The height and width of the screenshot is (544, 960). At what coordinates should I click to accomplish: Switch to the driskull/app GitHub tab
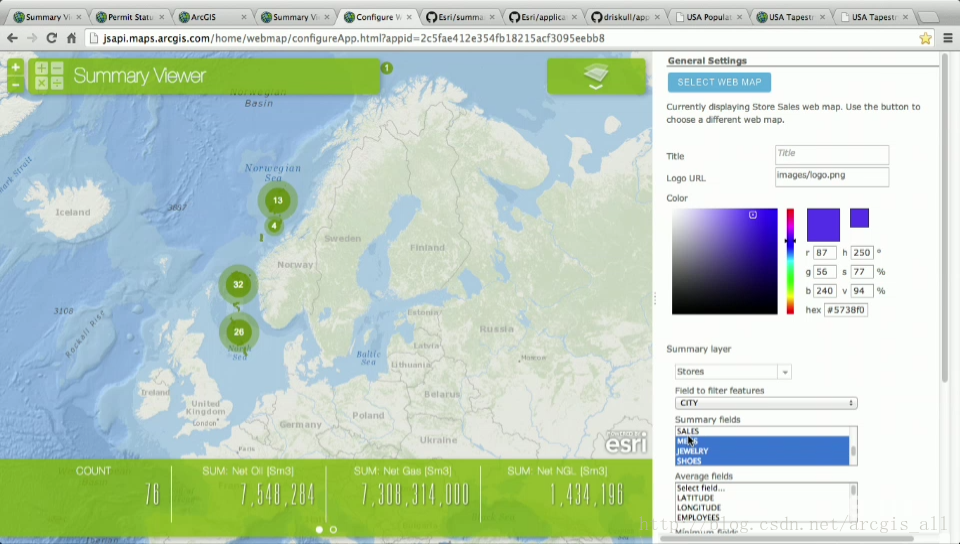624,17
